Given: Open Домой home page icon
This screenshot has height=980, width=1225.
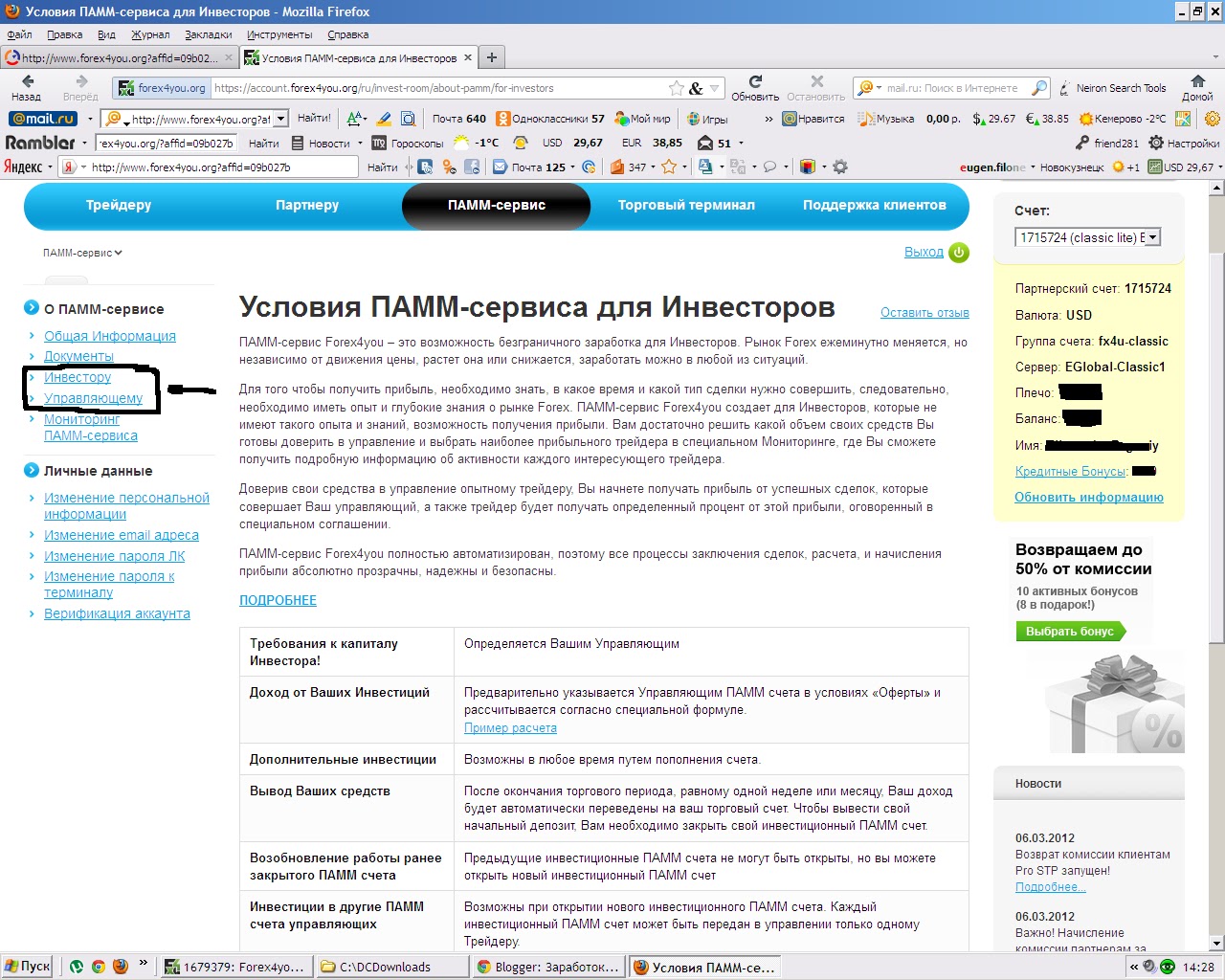Looking at the screenshot, I should click(x=1197, y=88).
